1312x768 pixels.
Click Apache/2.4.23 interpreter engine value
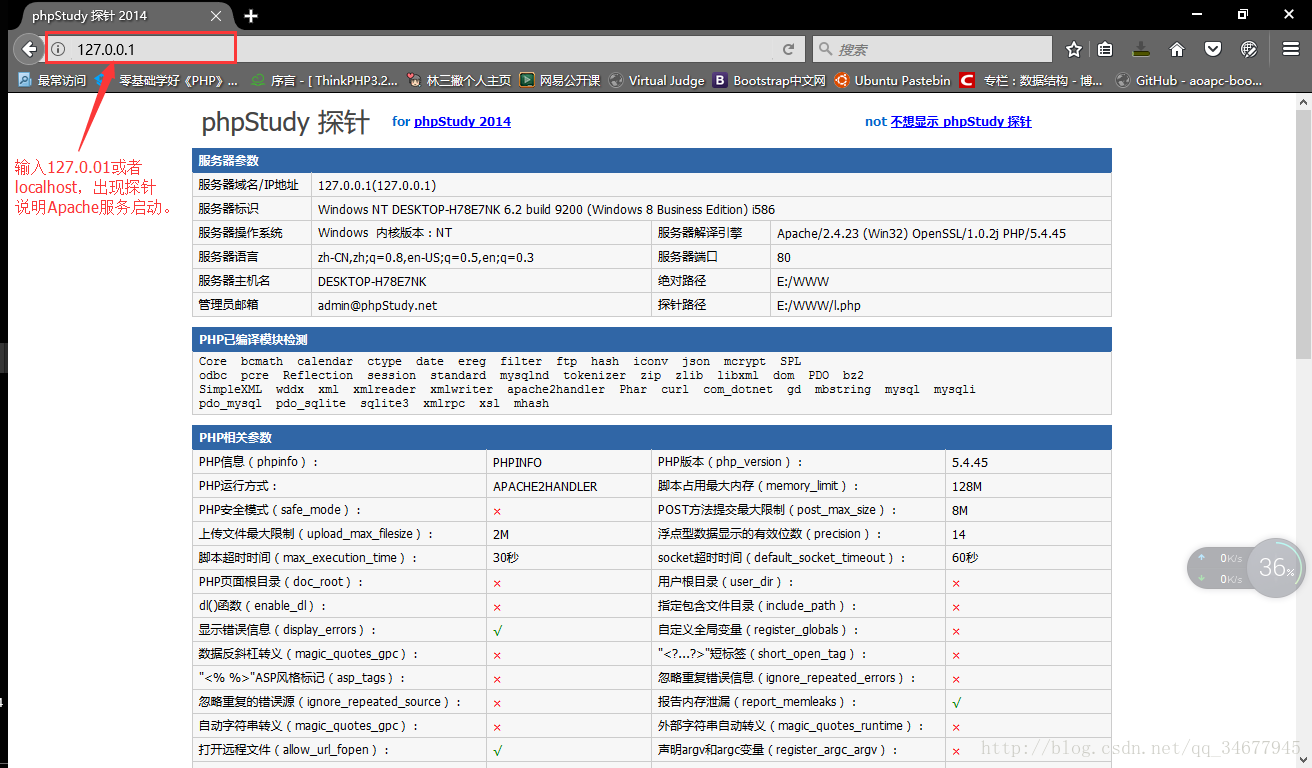point(921,233)
